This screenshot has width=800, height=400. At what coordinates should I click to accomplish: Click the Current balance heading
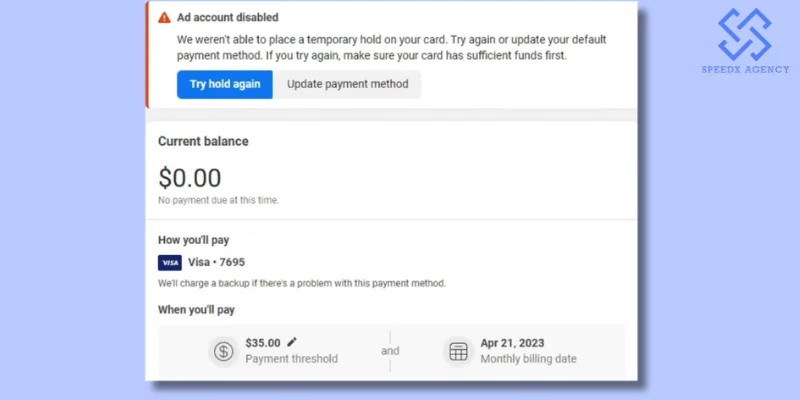[203, 142]
